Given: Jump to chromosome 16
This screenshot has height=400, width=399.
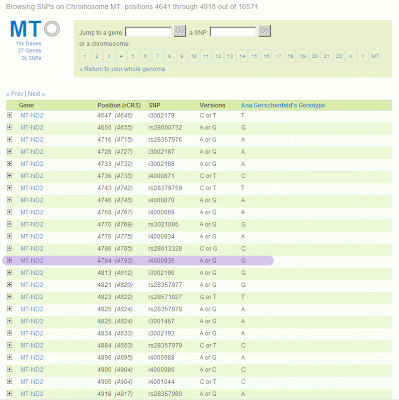Looking at the screenshot, I should [x=266, y=56].
